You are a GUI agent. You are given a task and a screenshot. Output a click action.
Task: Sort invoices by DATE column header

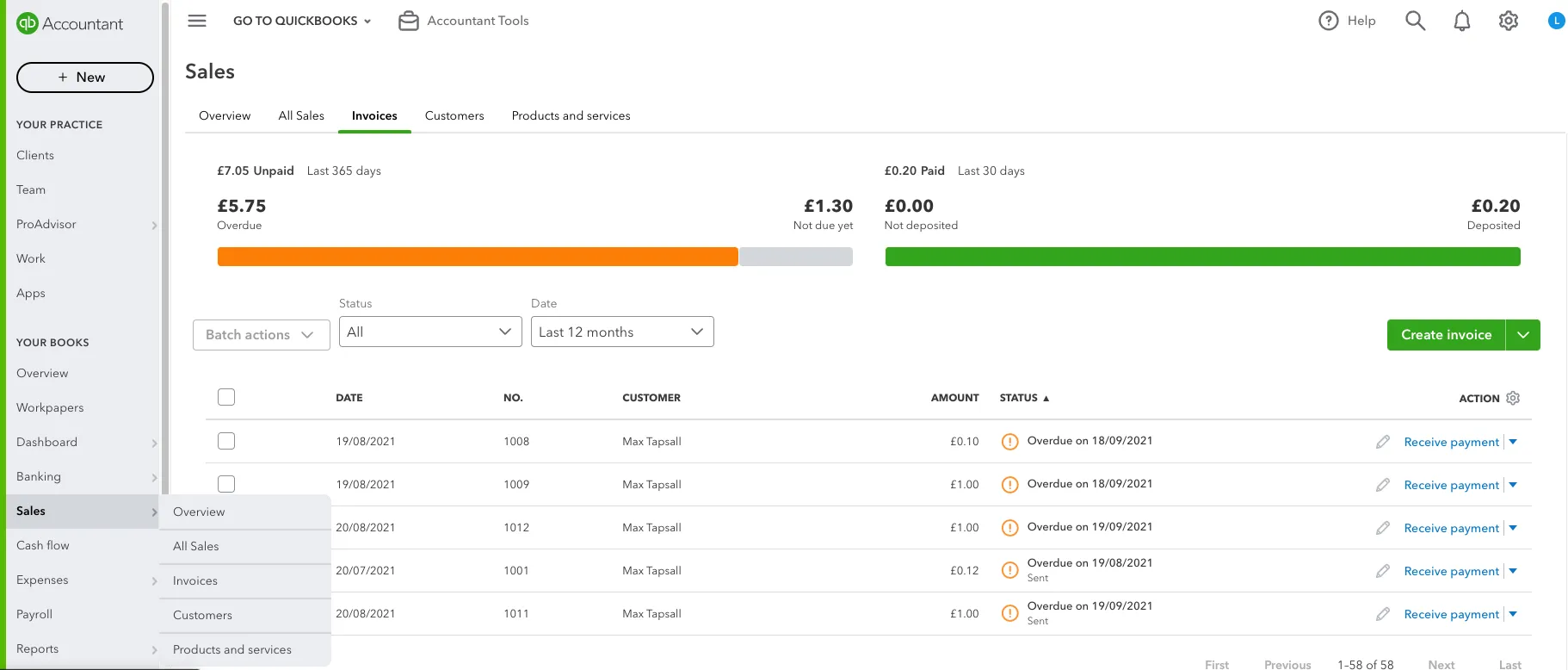(x=349, y=398)
